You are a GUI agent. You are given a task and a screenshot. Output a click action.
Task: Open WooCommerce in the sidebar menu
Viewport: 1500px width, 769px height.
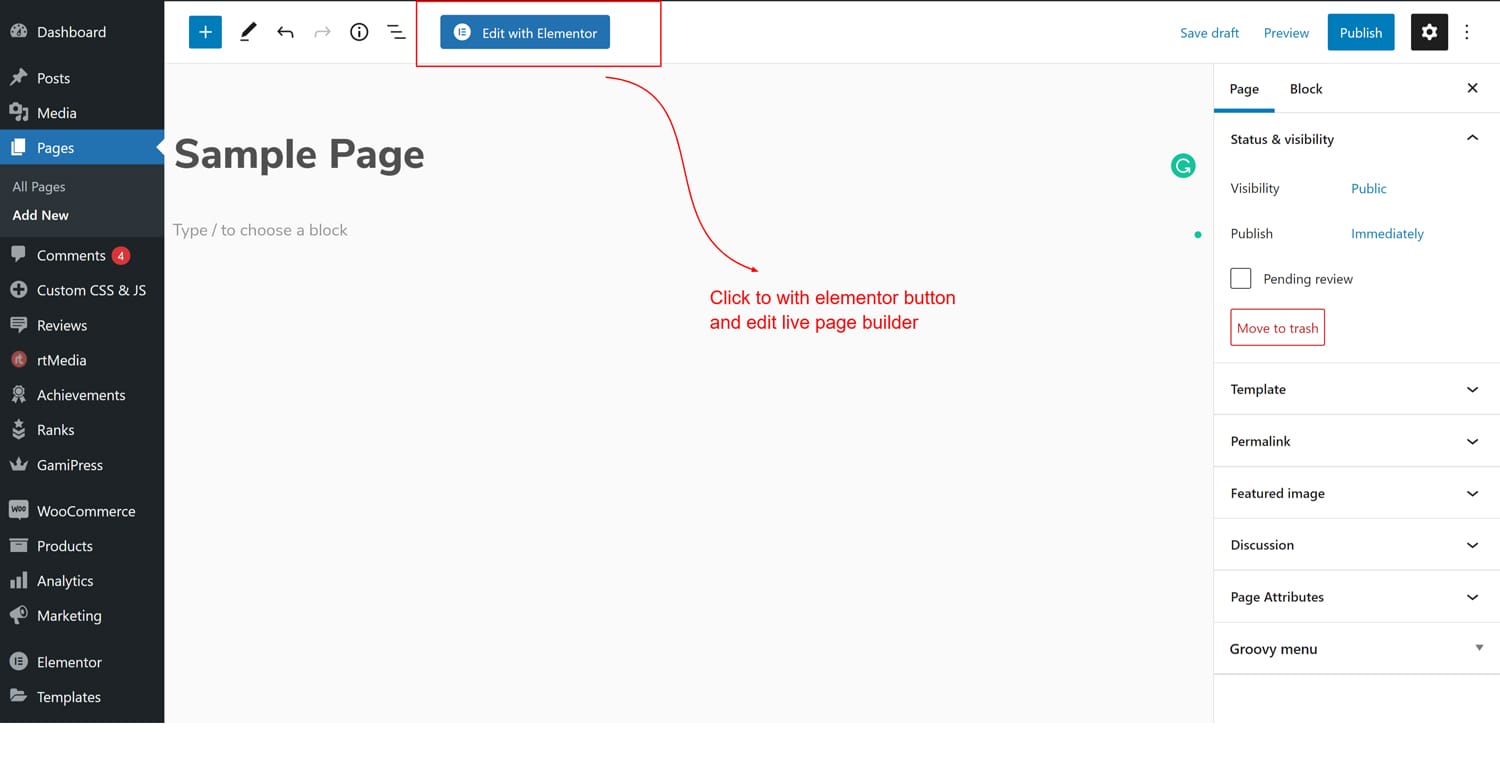point(85,511)
